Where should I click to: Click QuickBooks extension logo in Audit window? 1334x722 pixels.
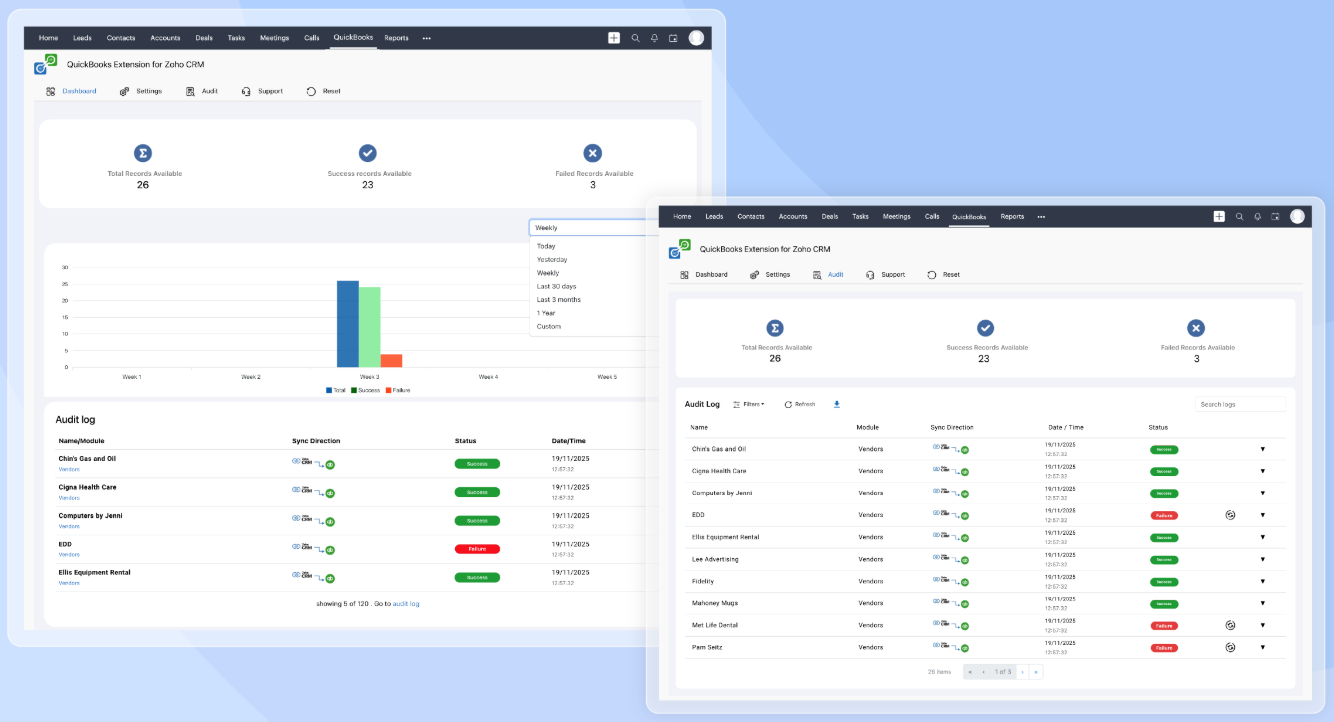[x=680, y=249]
